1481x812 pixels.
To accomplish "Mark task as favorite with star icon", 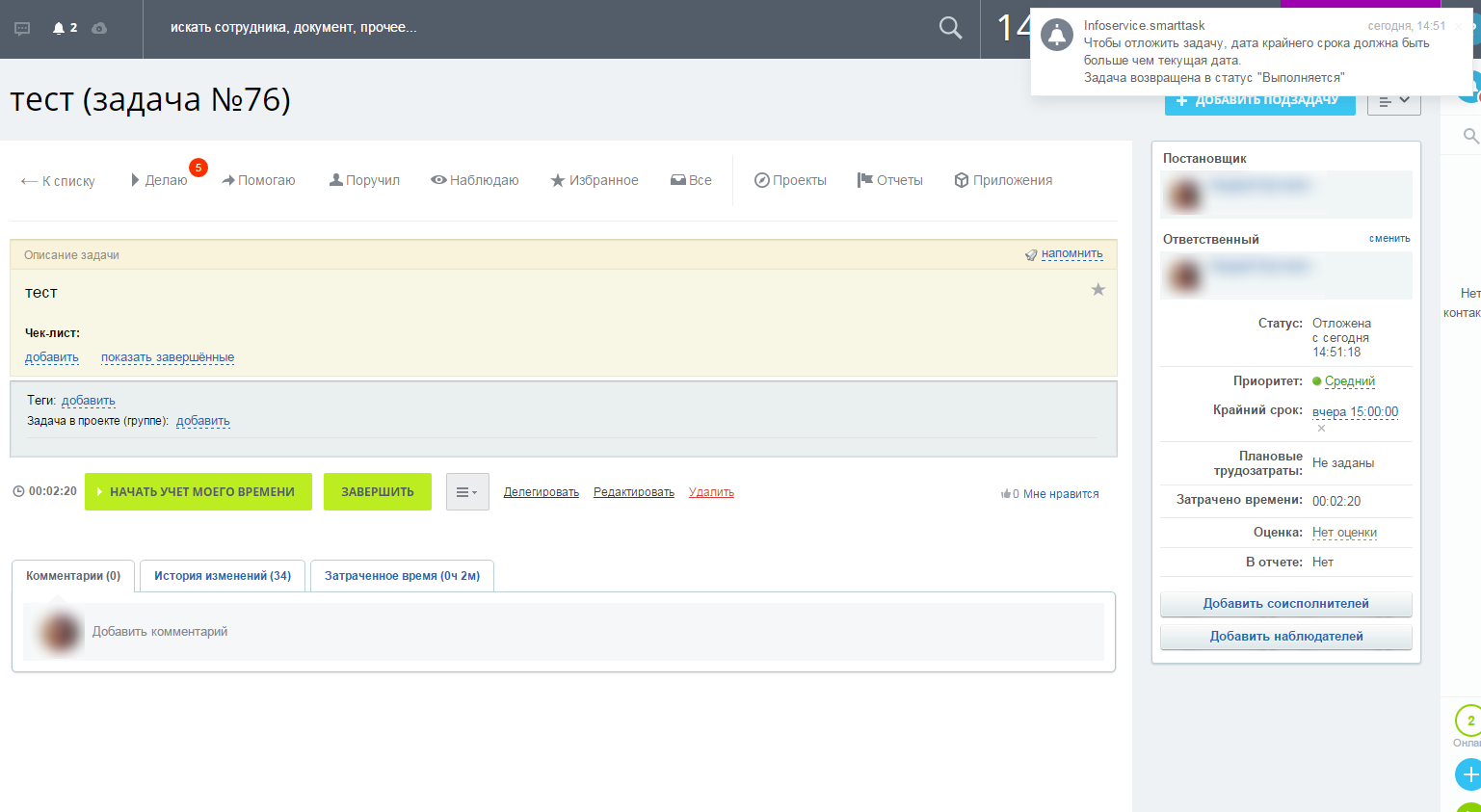I will [x=1098, y=290].
